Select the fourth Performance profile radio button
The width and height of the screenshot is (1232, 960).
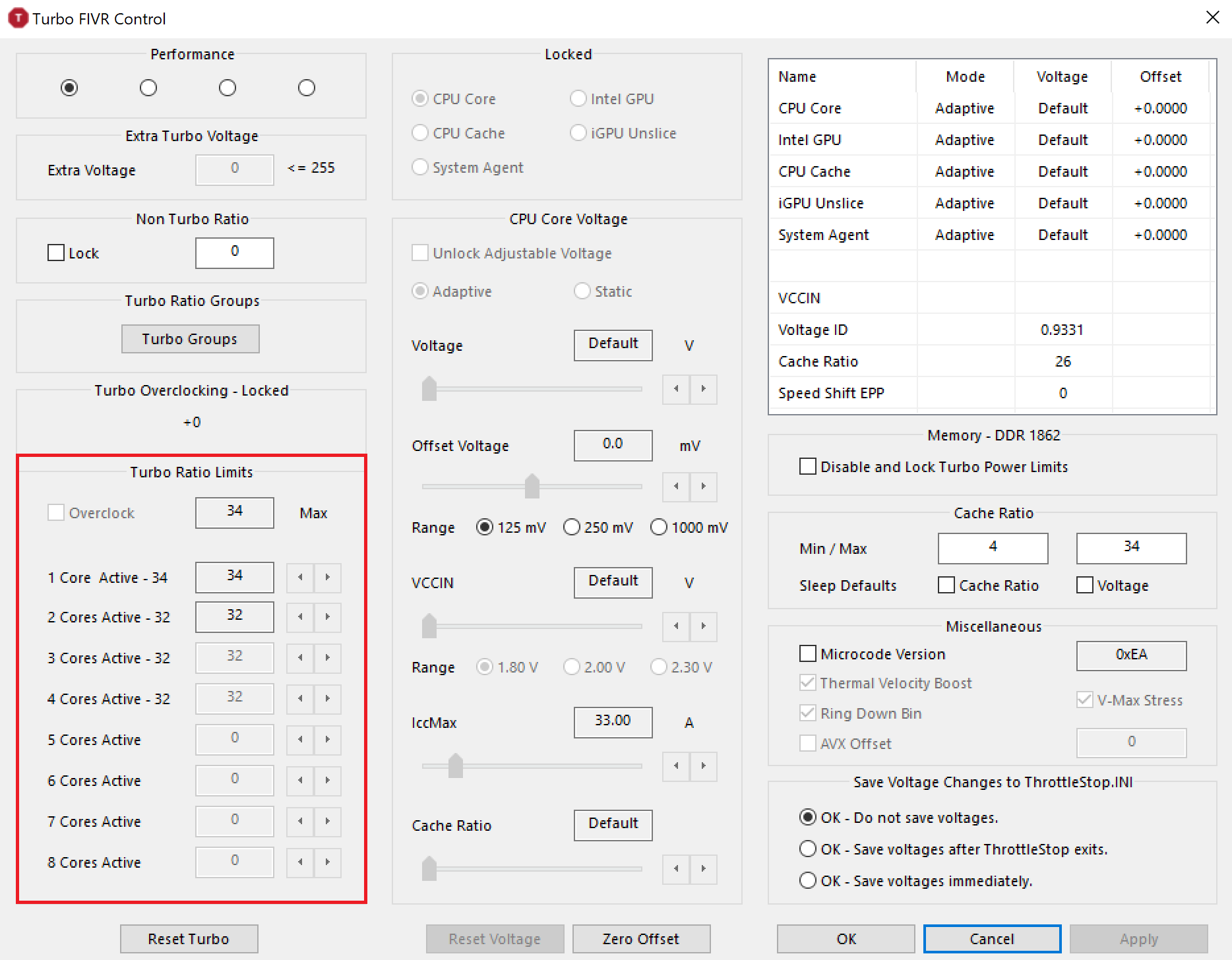pos(307,88)
